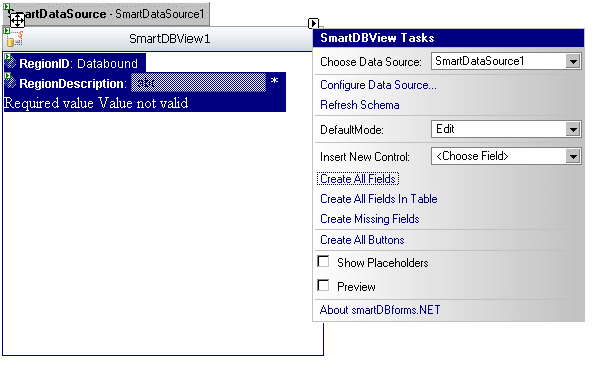The height and width of the screenshot is (389, 600).
Task: Click the RegionID field icon
Action: point(11,62)
